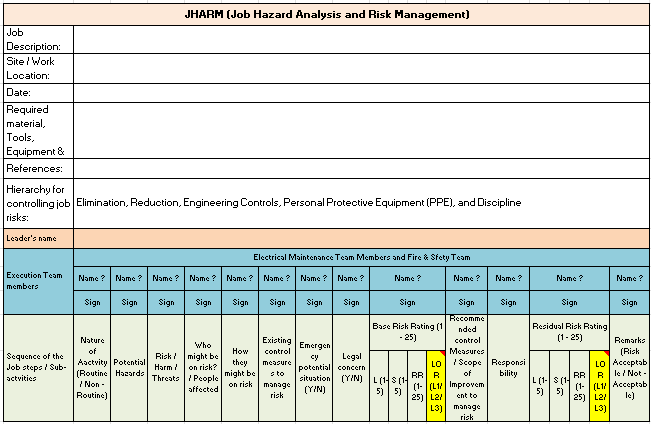Select 'Name ?' cell above Residual Risk Rating
The image size is (651, 424).
click(x=570, y=278)
